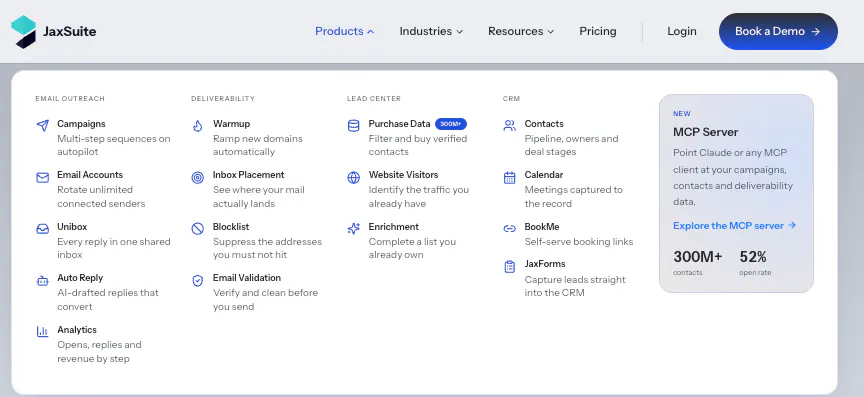Viewport: 864px width, 397px height.
Task: Click "Opens, replies and revenue by step" text
Action: pyautogui.click(x=99, y=352)
